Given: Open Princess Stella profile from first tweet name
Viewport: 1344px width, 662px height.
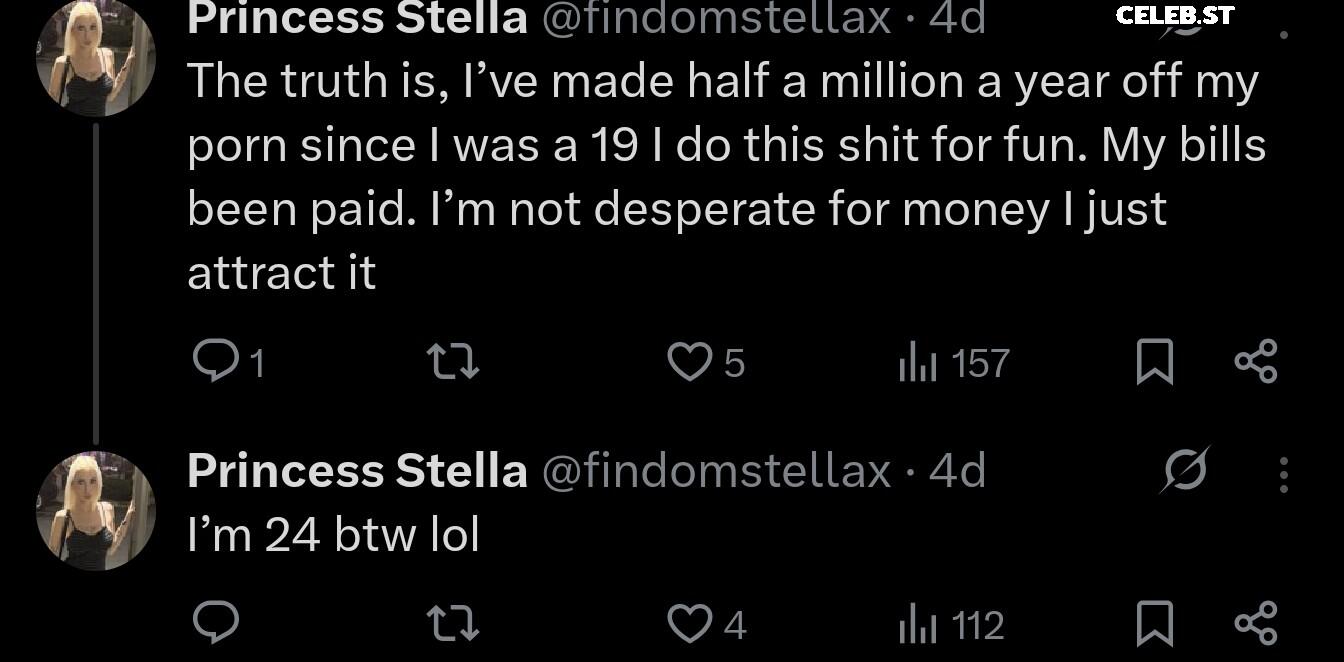Looking at the screenshot, I should click(x=357, y=18).
